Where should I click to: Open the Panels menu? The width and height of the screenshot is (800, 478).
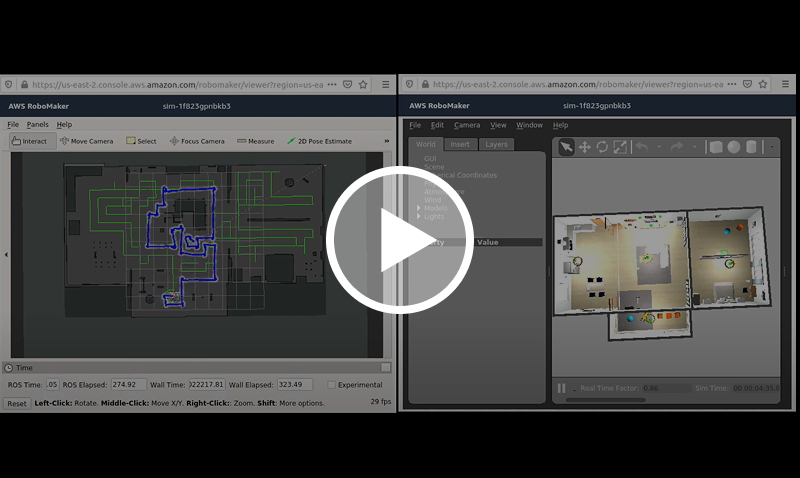37,124
